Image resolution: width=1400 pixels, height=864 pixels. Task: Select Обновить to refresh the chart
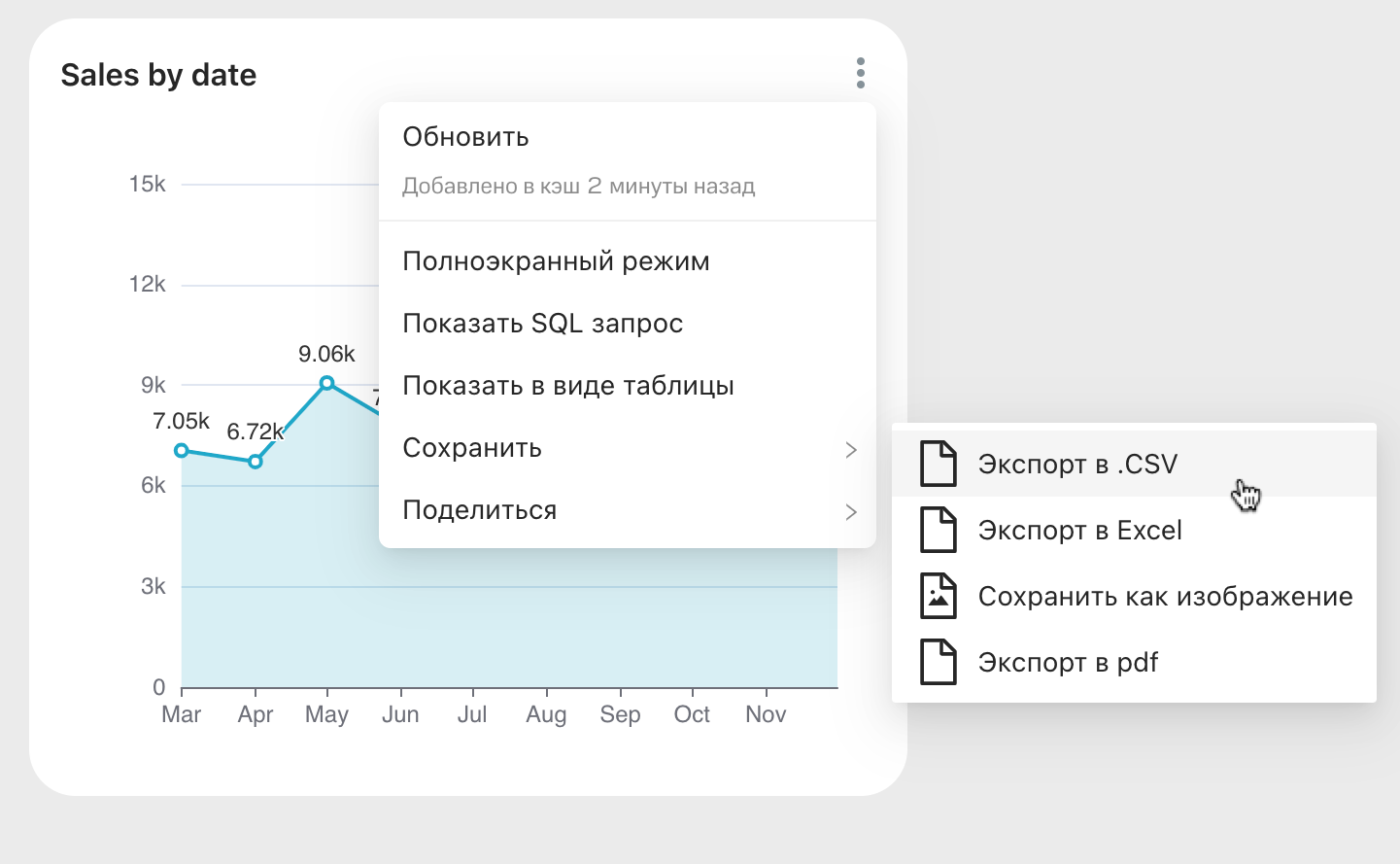coord(465,137)
